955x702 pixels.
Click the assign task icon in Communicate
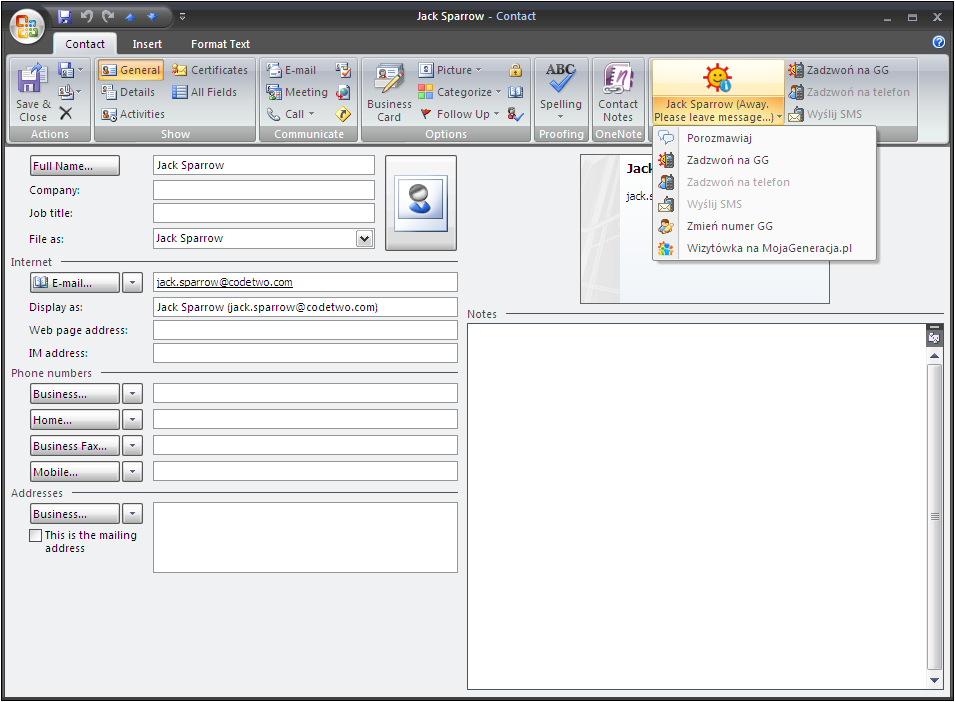(343, 70)
